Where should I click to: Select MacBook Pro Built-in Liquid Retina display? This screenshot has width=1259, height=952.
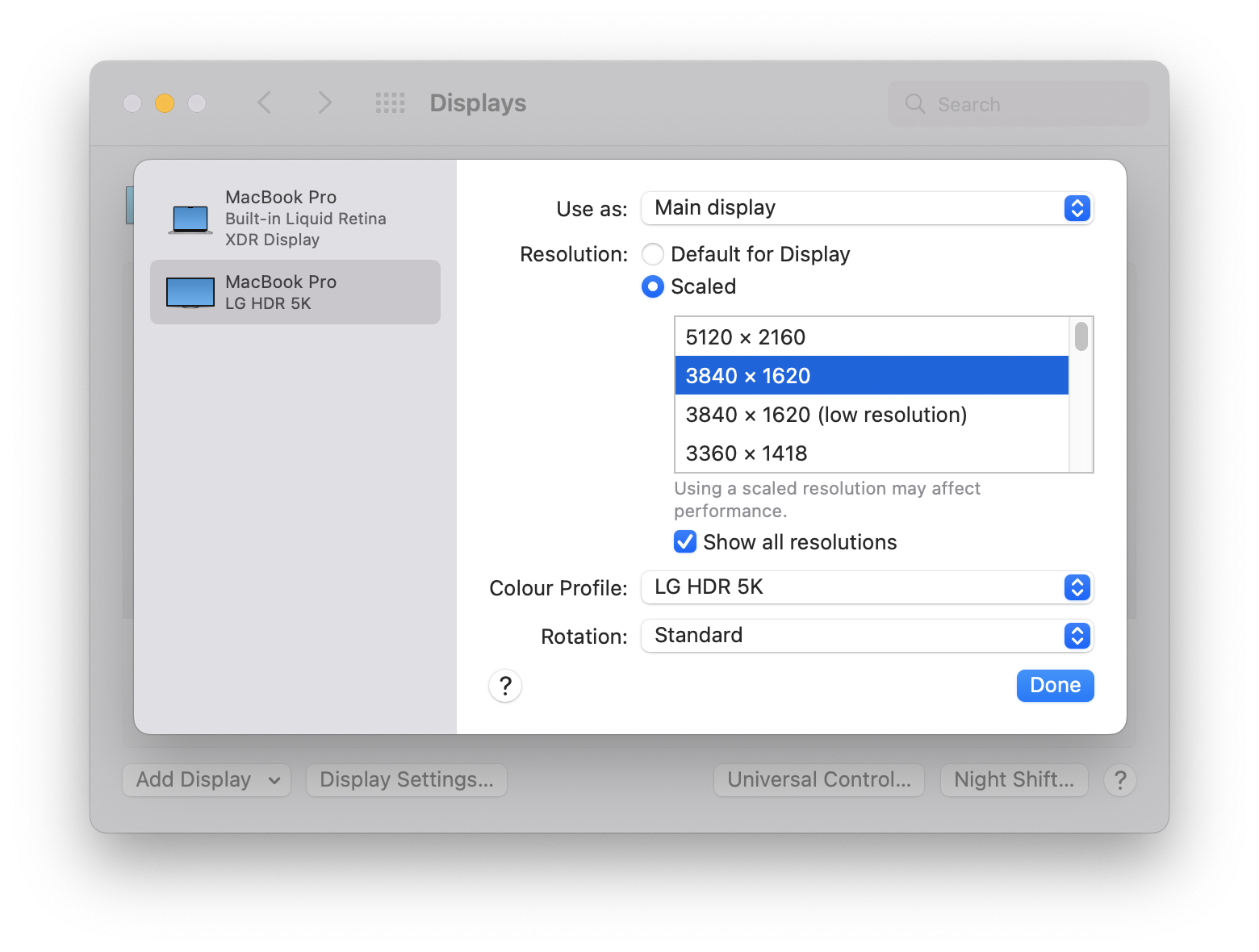[295, 219]
